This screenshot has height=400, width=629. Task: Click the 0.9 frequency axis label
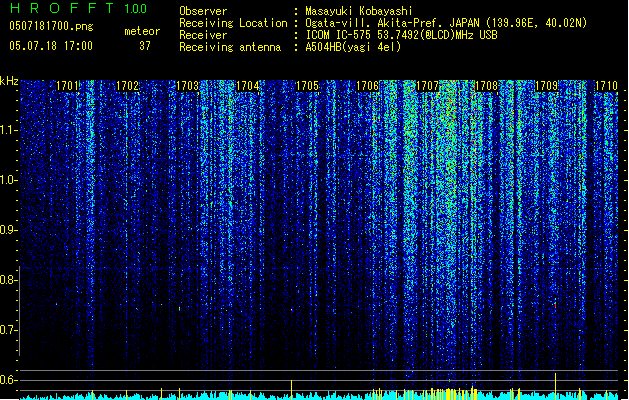click(x=8, y=230)
